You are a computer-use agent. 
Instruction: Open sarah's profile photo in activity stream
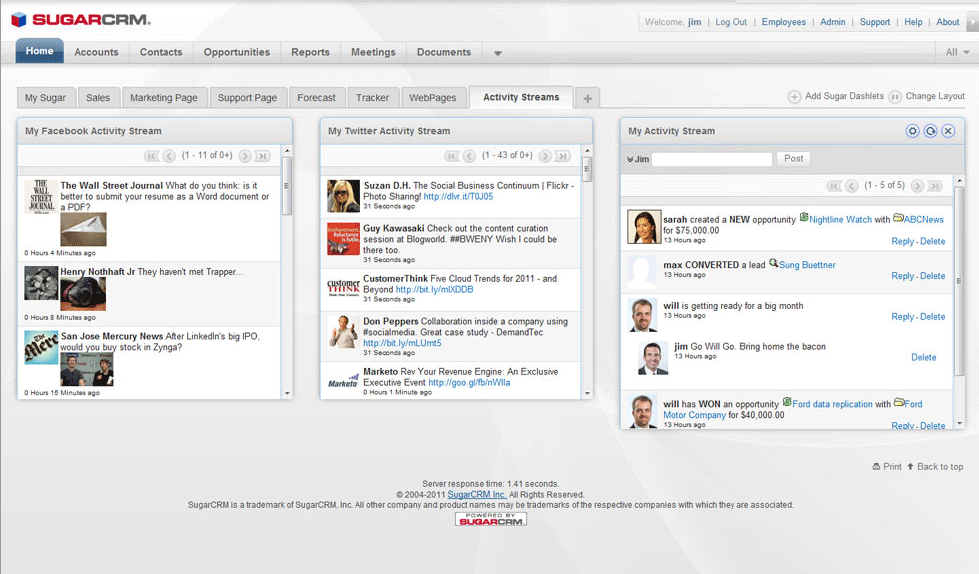[644, 226]
